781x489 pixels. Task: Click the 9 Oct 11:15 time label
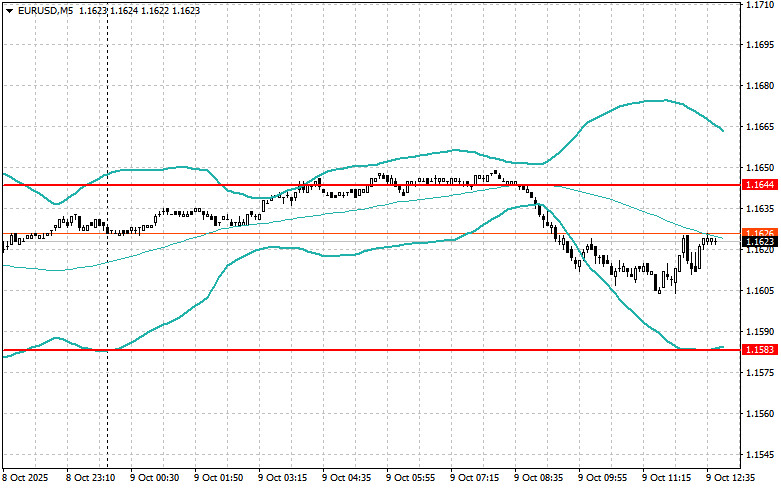click(666, 478)
